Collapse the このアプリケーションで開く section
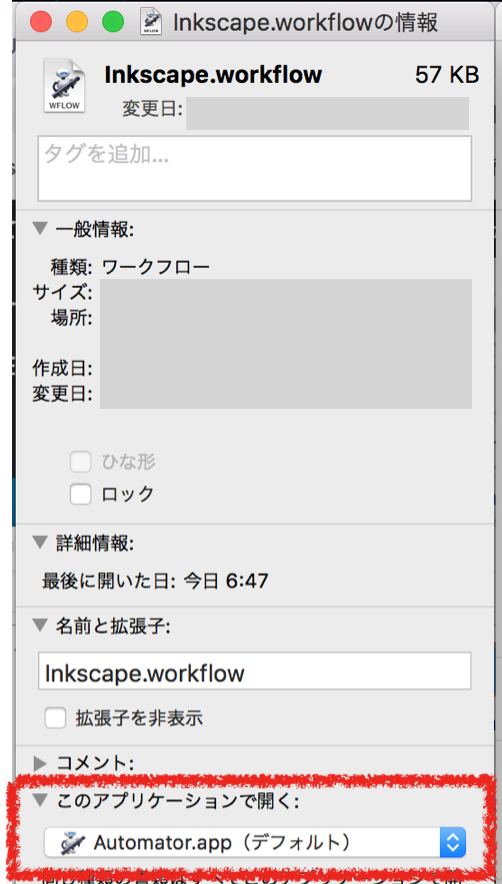 click(x=40, y=801)
